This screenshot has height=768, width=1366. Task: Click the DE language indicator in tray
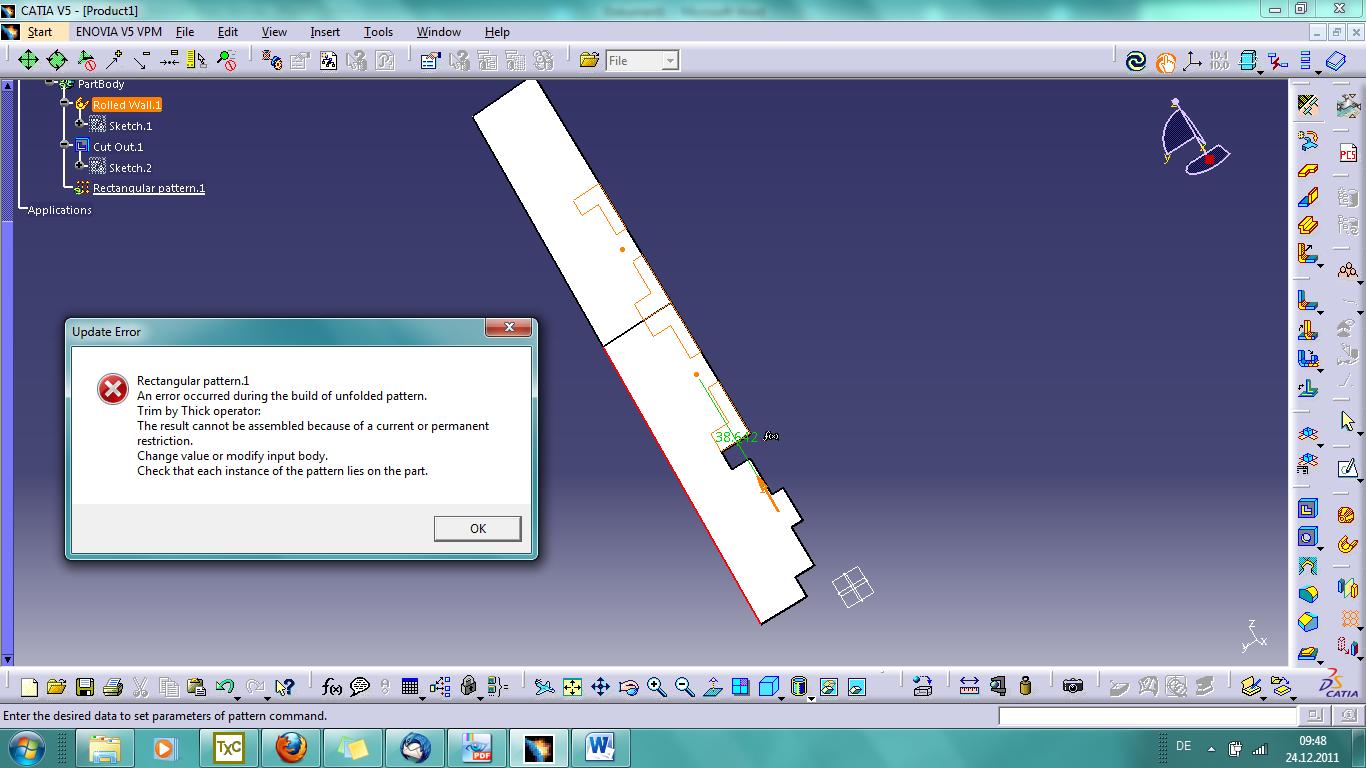point(1184,746)
